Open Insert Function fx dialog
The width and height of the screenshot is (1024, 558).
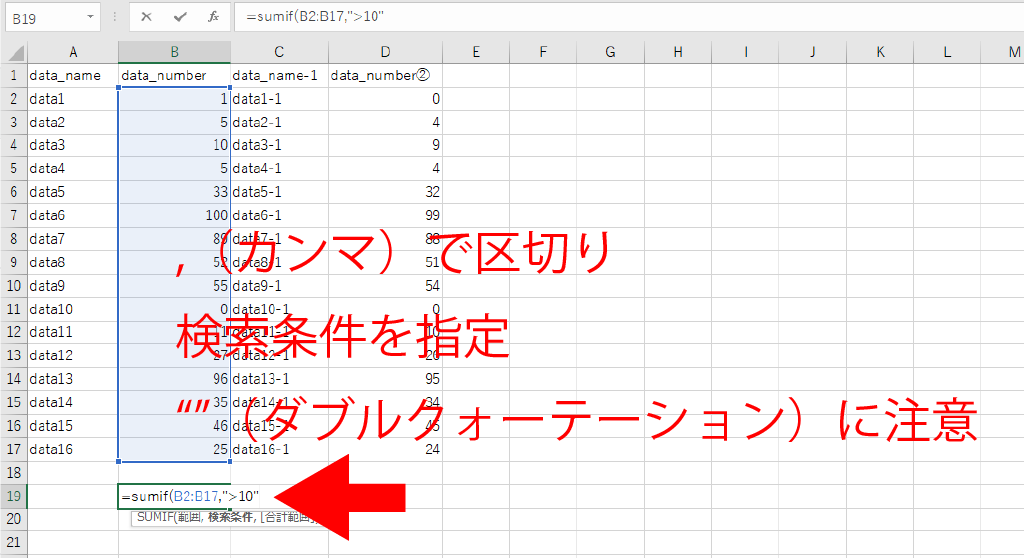[213, 17]
